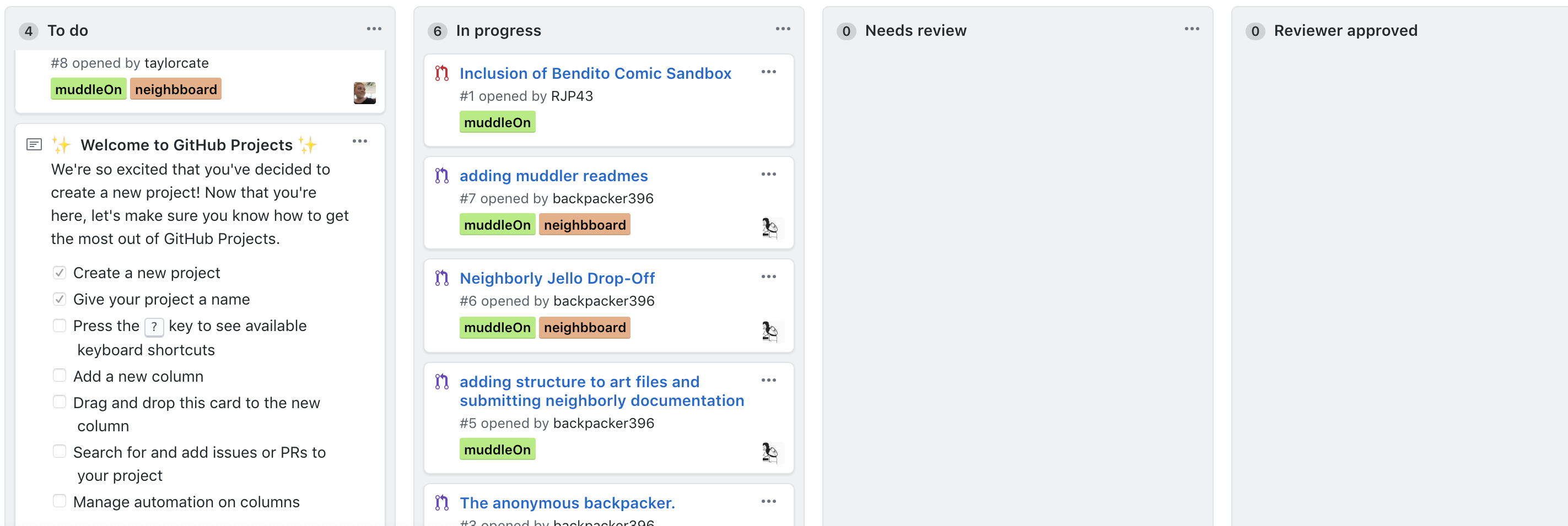Open the 'Inclusion of Bendito Comic Sandbox' link

point(595,74)
